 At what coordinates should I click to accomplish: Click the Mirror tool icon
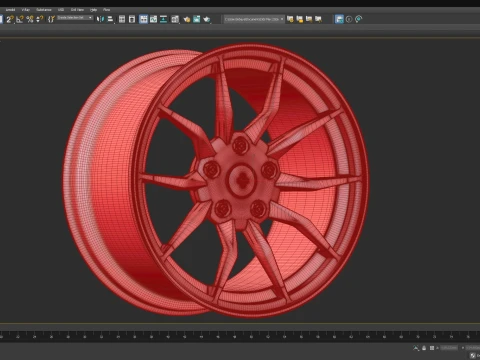pos(100,19)
